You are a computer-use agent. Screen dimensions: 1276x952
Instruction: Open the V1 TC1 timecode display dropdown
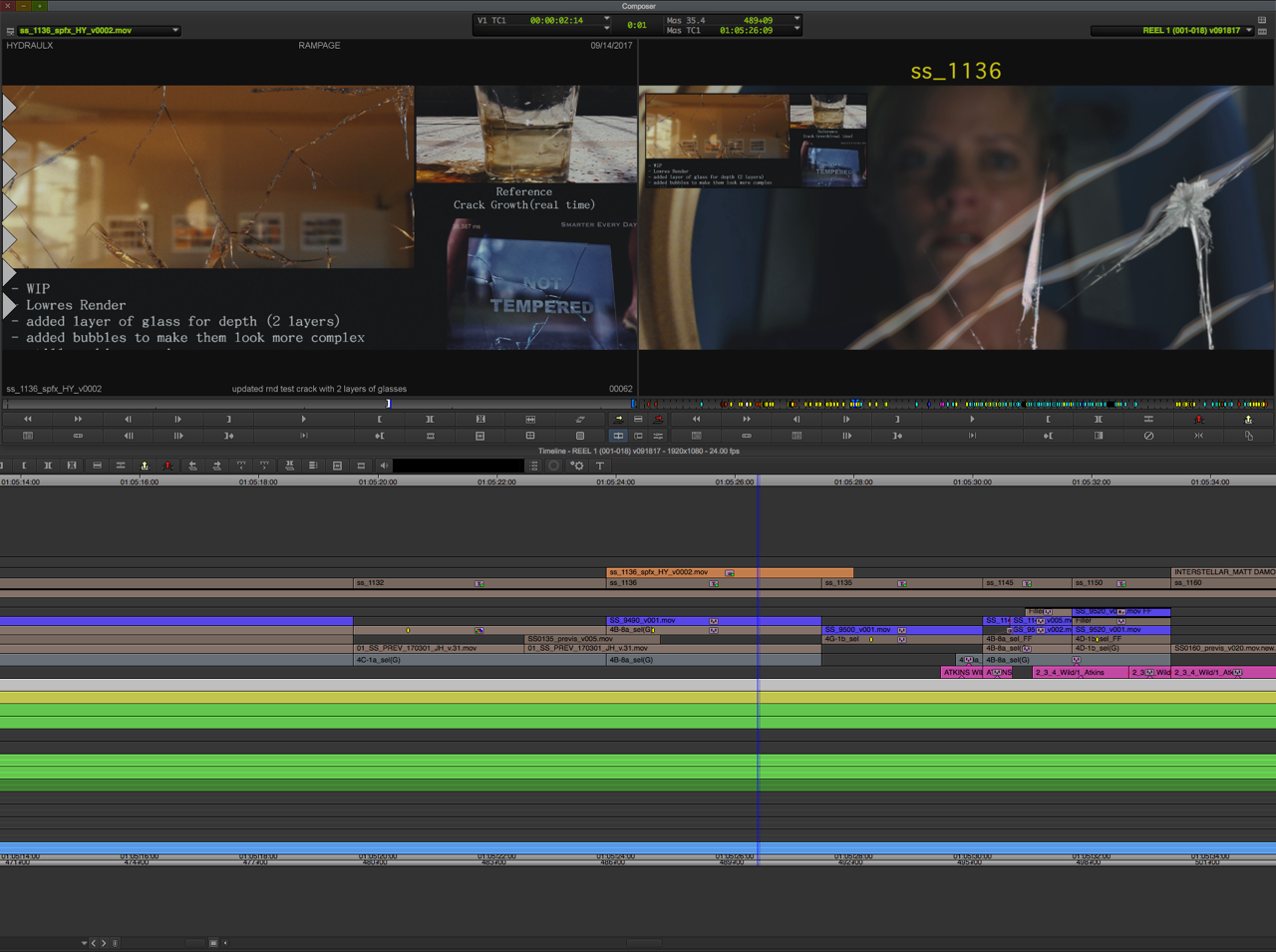(x=606, y=20)
